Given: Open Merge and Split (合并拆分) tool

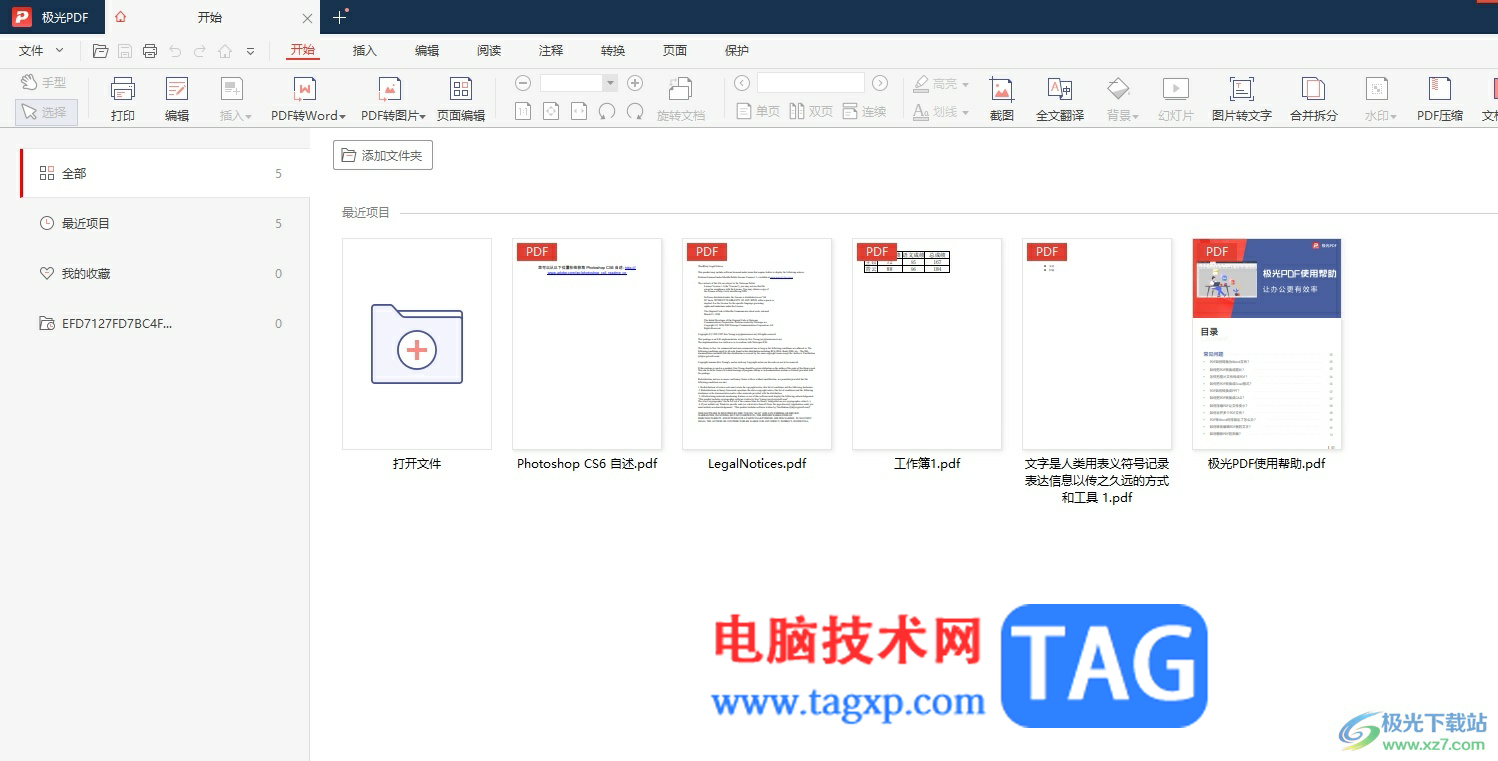Looking at the screenshot, I should (1313, 100).
